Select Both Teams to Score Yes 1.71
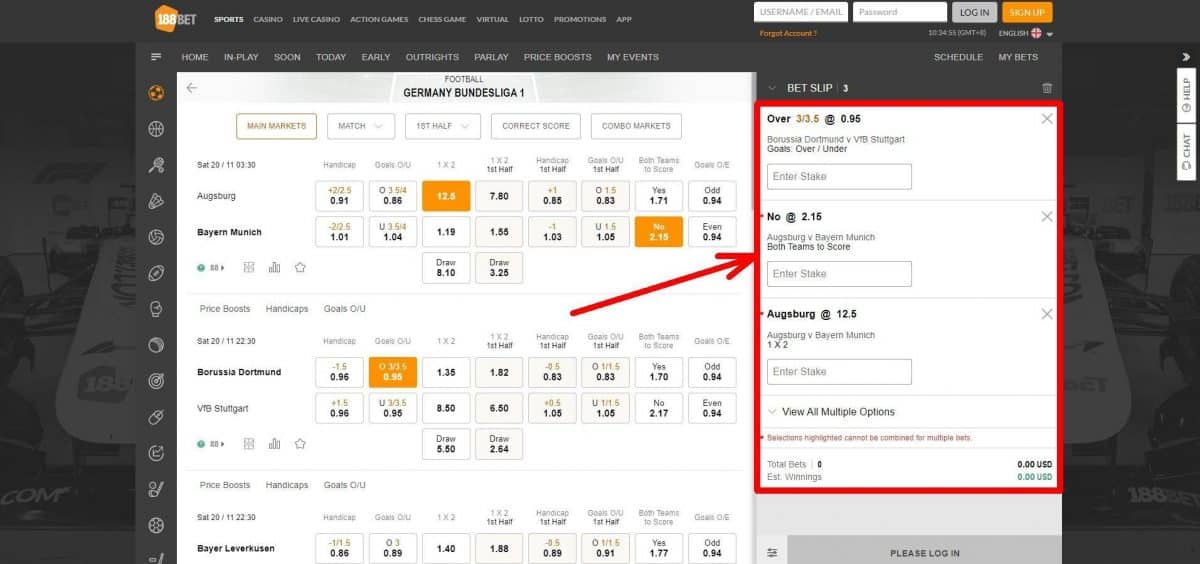The image size is (1200, 564). pyautogui.click(x=659, y=196)
